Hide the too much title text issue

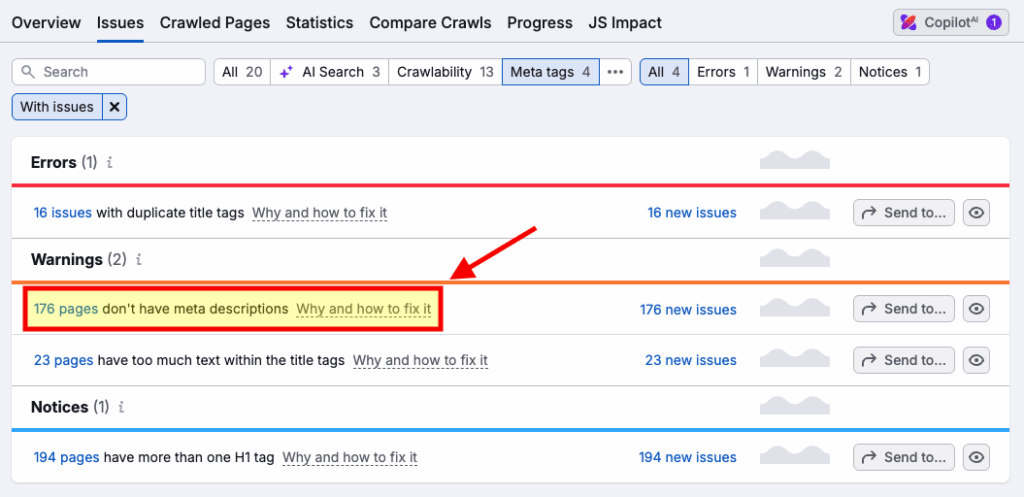(x=976, y=360)
